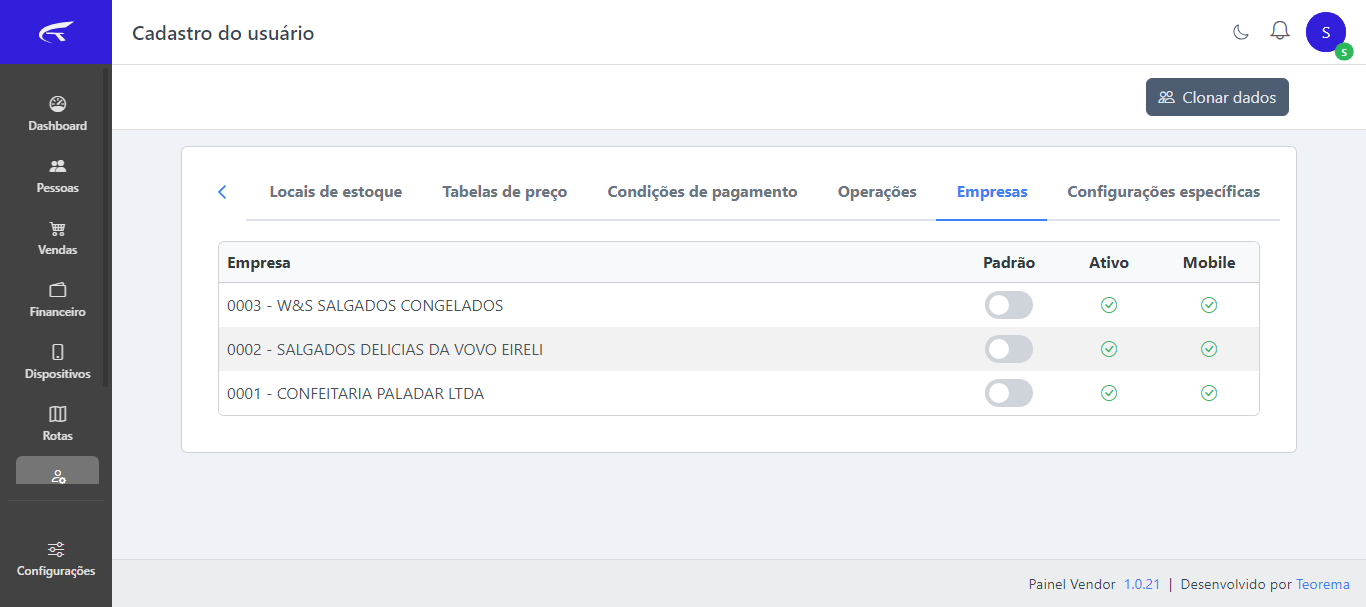
Task: Click the Mobile column header
Action: coord(1209,263)
